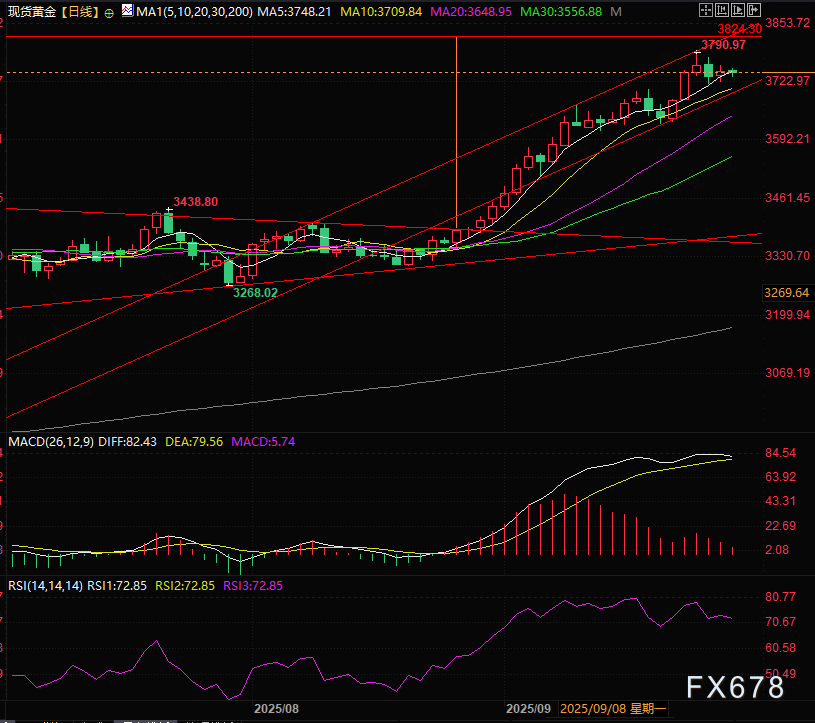This screenshot has width=815, height=723.
Task: Select the 2025/09/08 星期一 date marker
Action: [x=612, y=707]
